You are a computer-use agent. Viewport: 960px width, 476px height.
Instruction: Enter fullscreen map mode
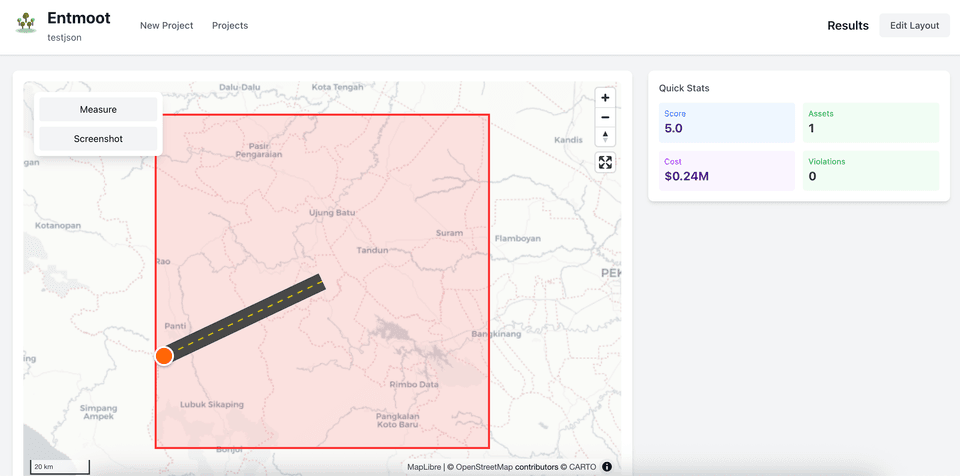tap(605, 163)
